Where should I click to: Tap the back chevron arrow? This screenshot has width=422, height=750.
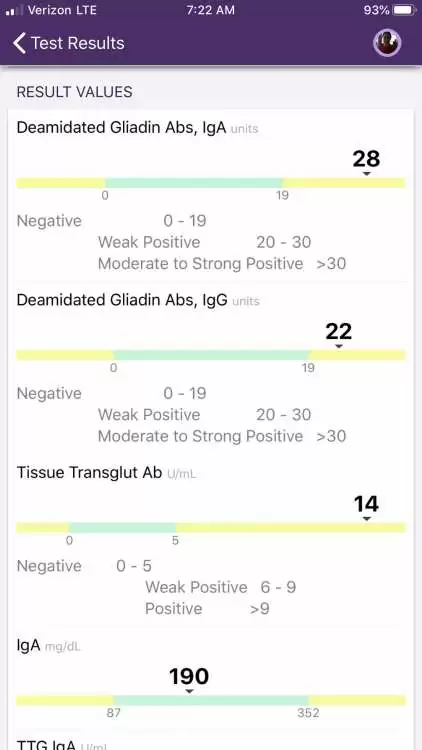click(19, 43)
